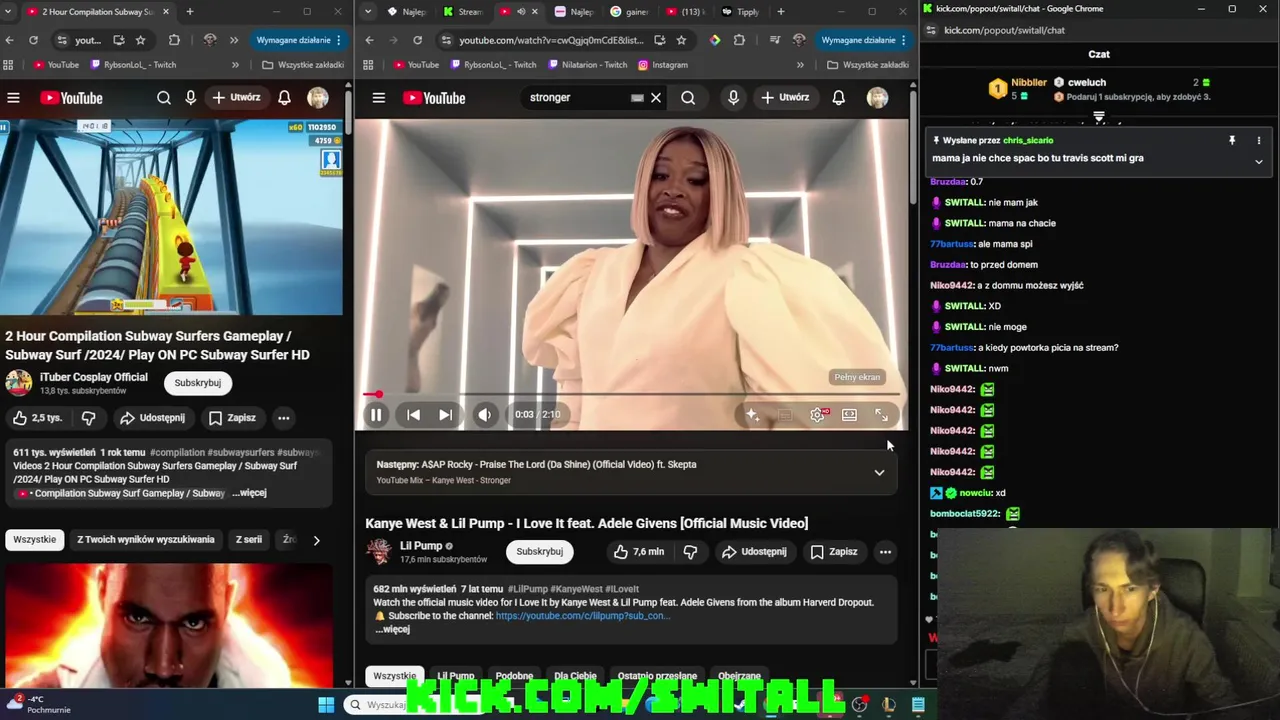Open more actions menu for Lil Pump video
1280x720 pixels.
point(885,552)
